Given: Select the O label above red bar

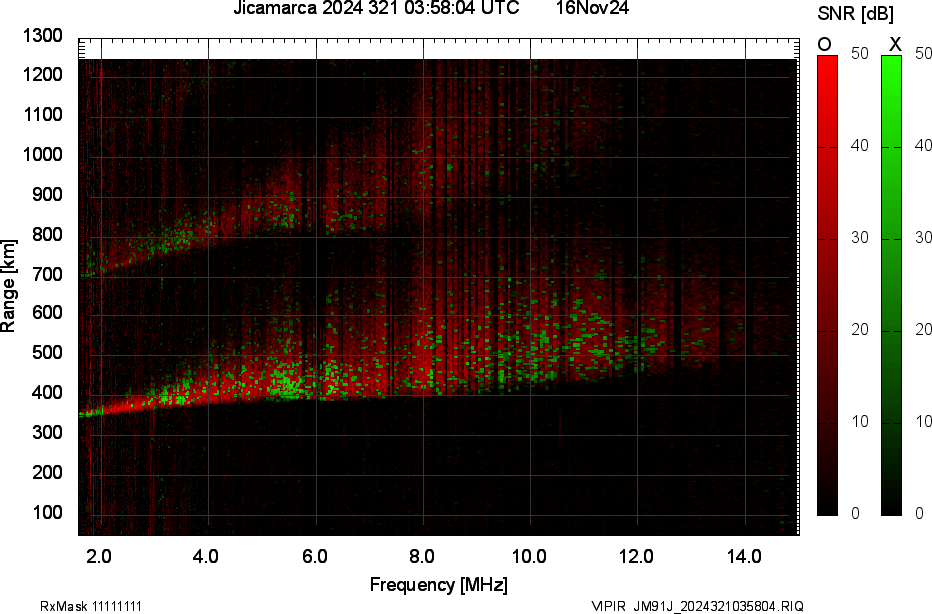Looking at the screenshot, I should (x=825, y=44).
